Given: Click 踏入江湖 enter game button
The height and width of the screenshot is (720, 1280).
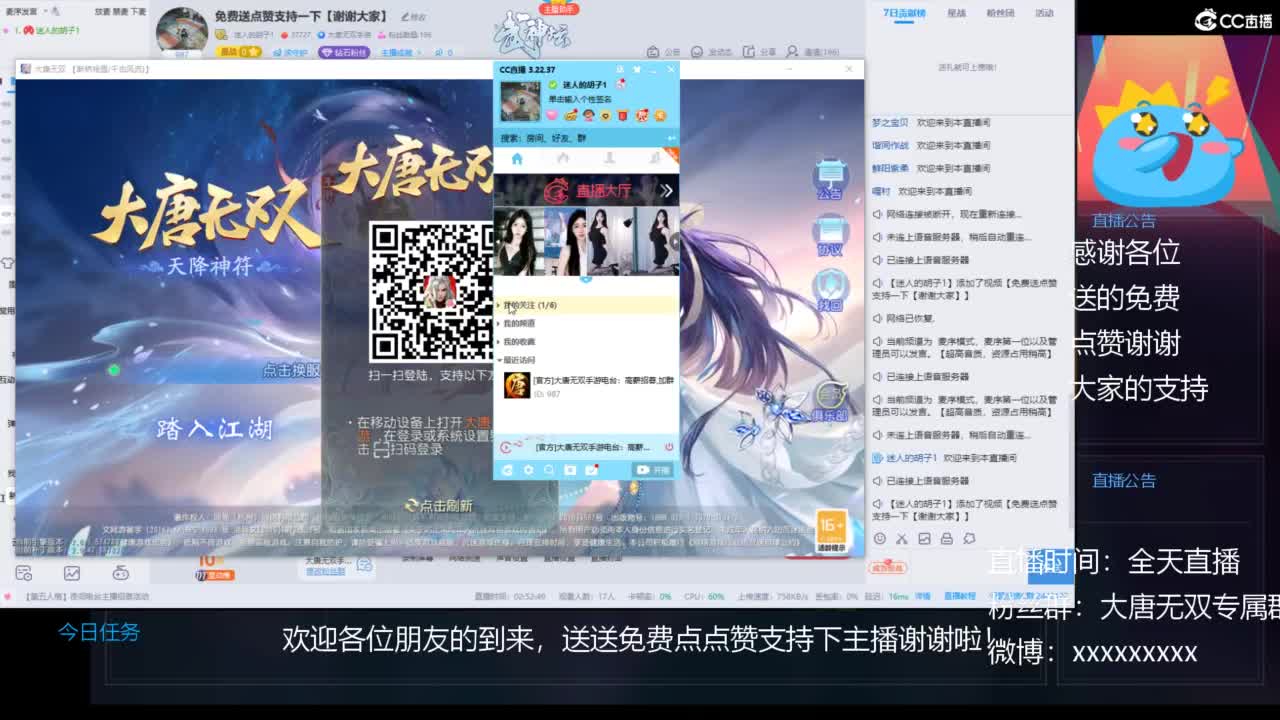Looking at the screenshot, I should [214, 429].
